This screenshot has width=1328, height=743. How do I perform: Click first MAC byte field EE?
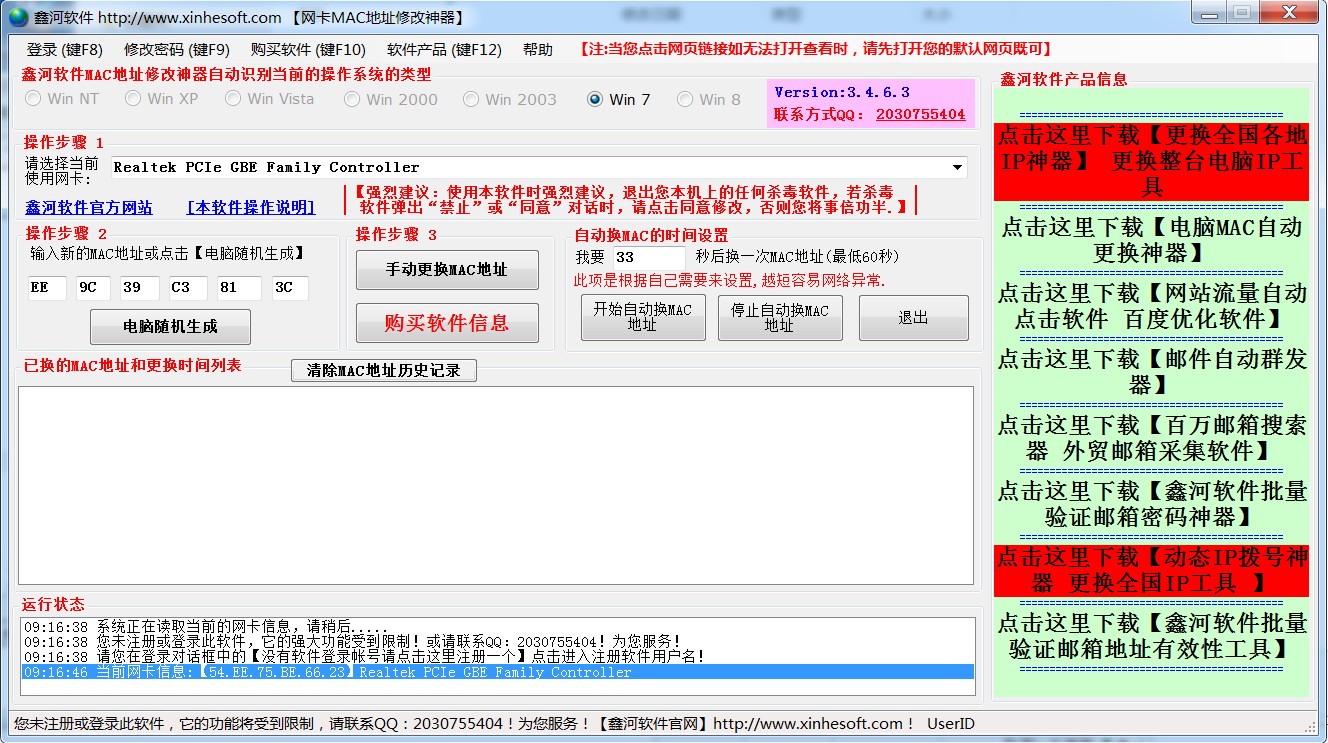[x=47, y=288]
